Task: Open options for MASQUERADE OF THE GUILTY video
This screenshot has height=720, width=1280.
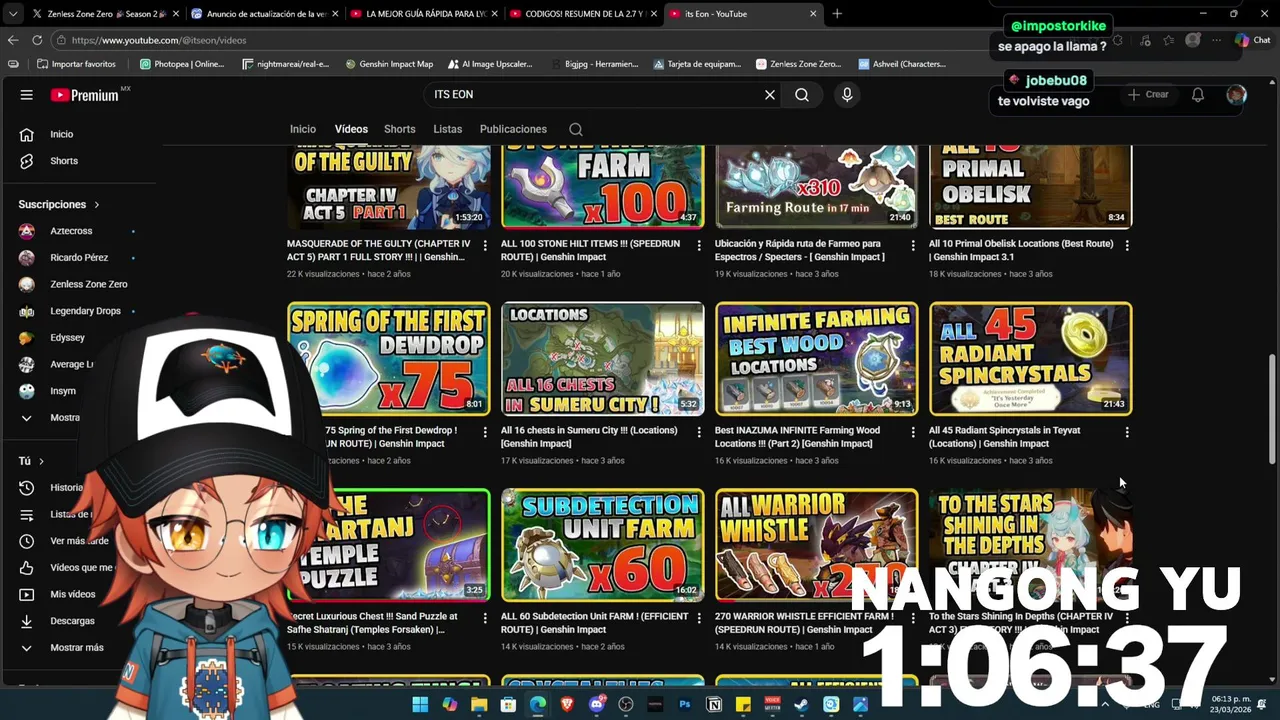Action: [485, 245]
